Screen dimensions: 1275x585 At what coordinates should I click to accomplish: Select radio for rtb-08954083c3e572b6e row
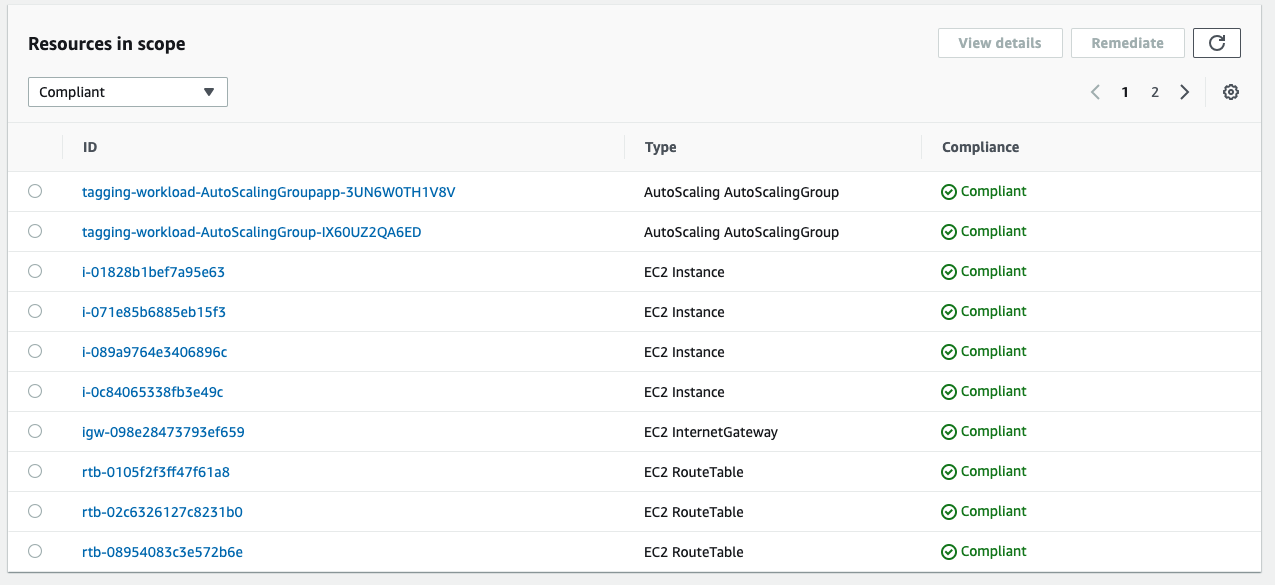(35, 551)
